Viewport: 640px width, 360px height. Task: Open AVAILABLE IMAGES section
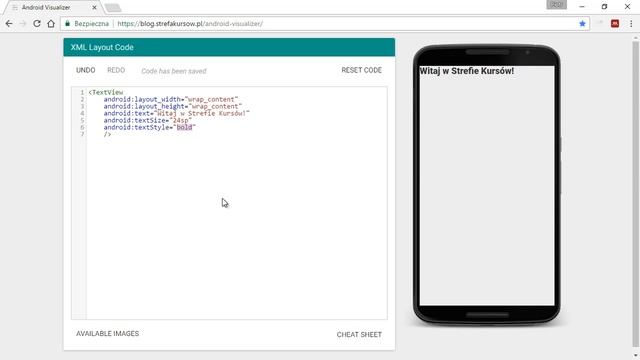[107, 333]
